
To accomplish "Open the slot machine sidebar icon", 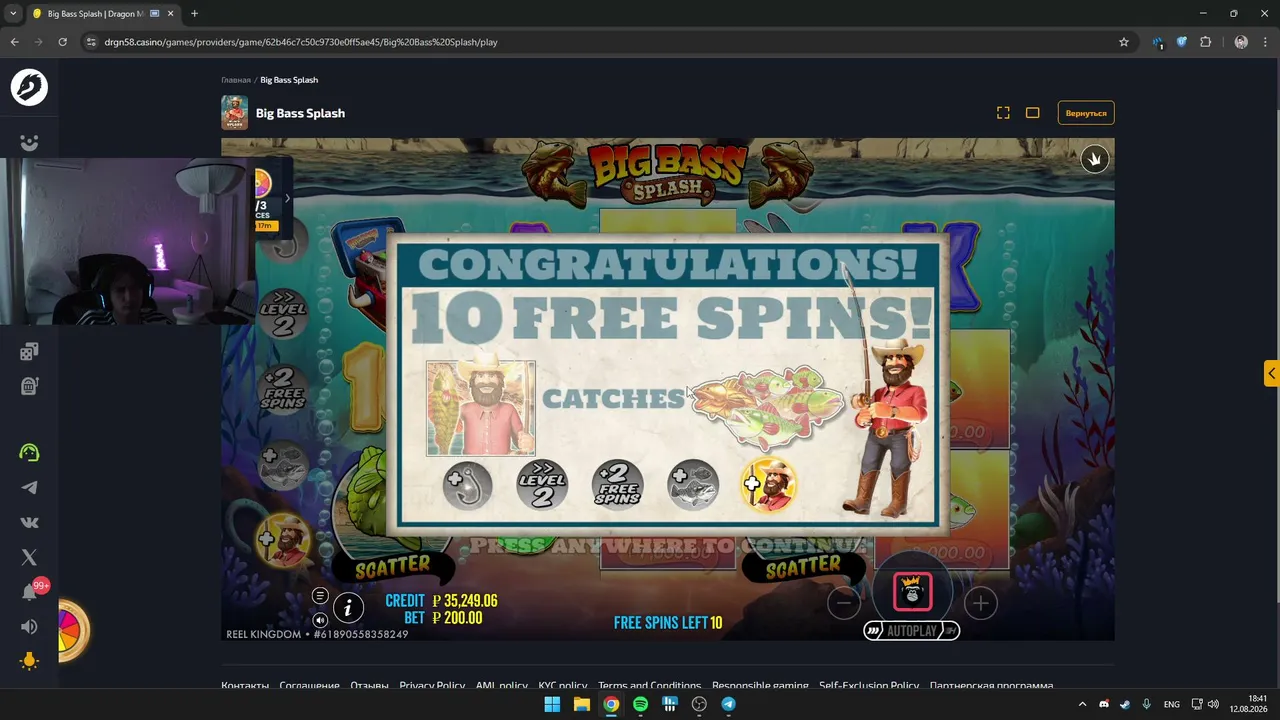I will click(x=29, y=386).
